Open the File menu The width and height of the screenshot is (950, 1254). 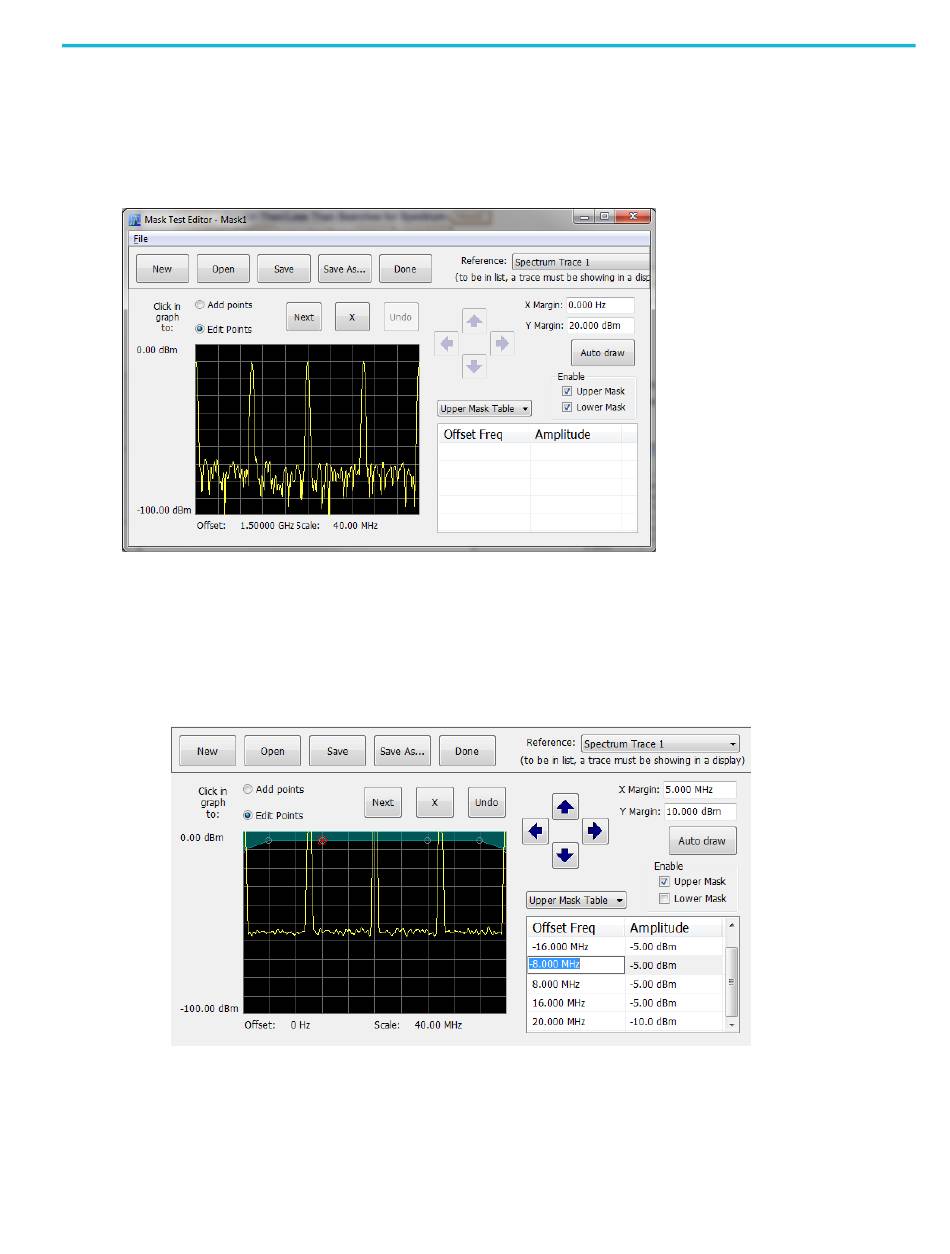tap(140, 239)
